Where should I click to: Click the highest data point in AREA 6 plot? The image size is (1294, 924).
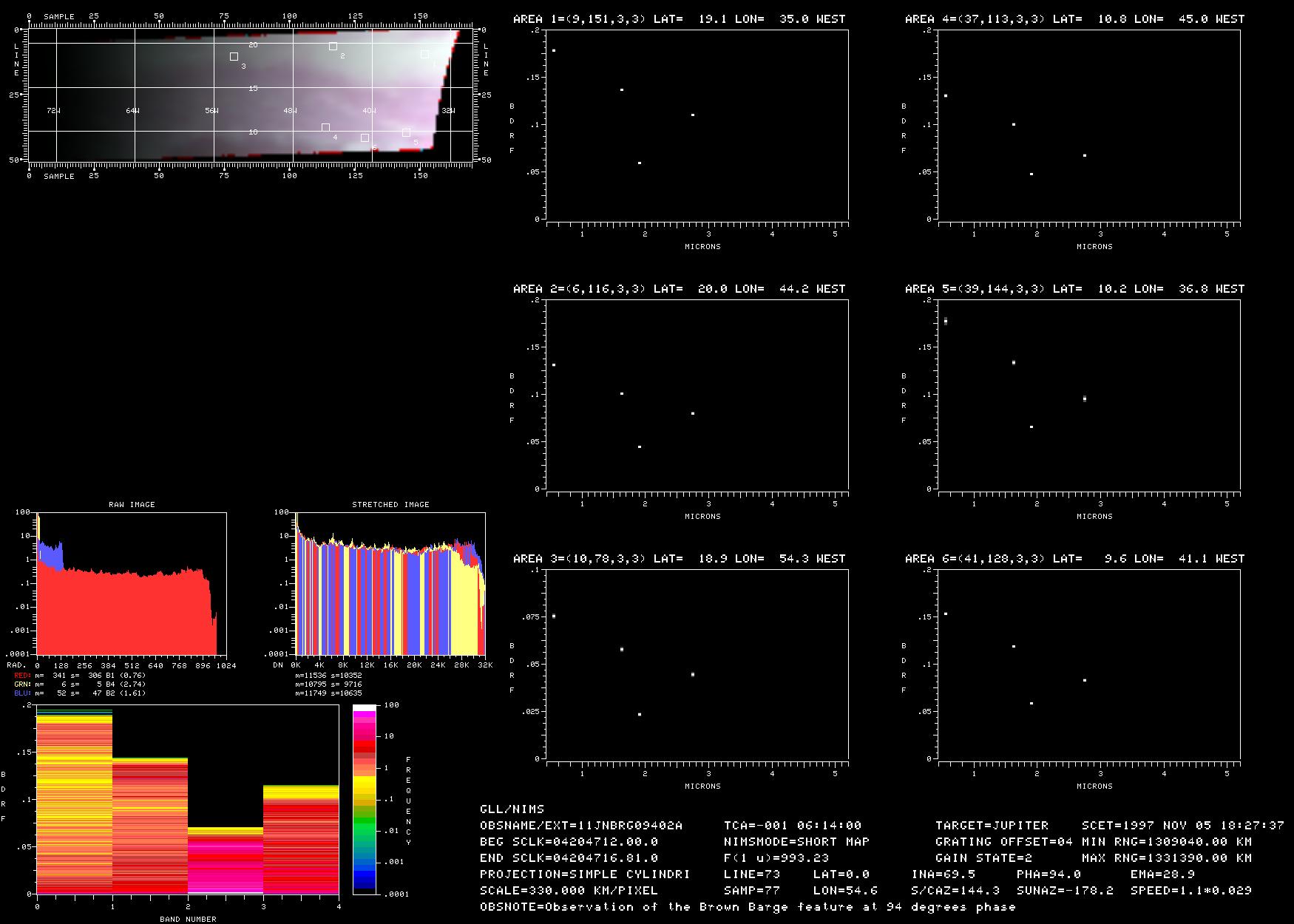point(946,614)
